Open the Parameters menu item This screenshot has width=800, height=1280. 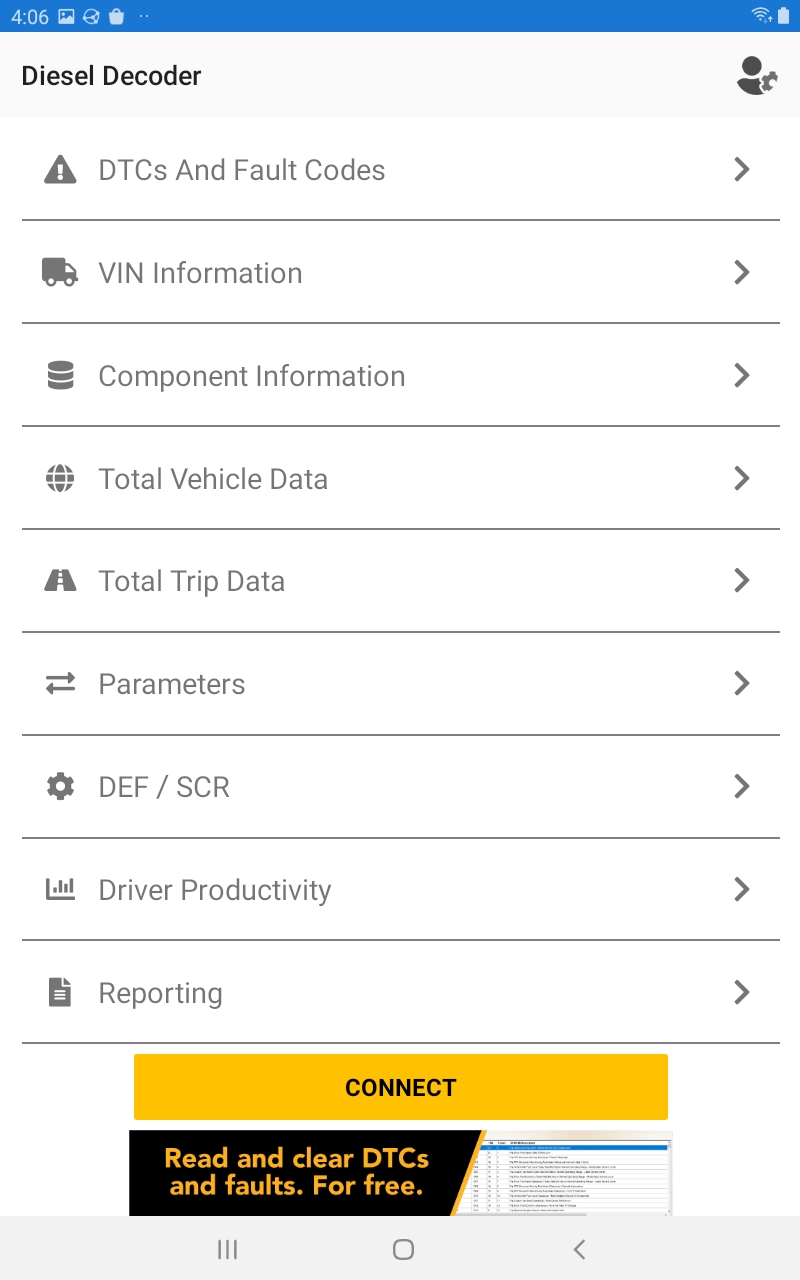click(400, 684)
